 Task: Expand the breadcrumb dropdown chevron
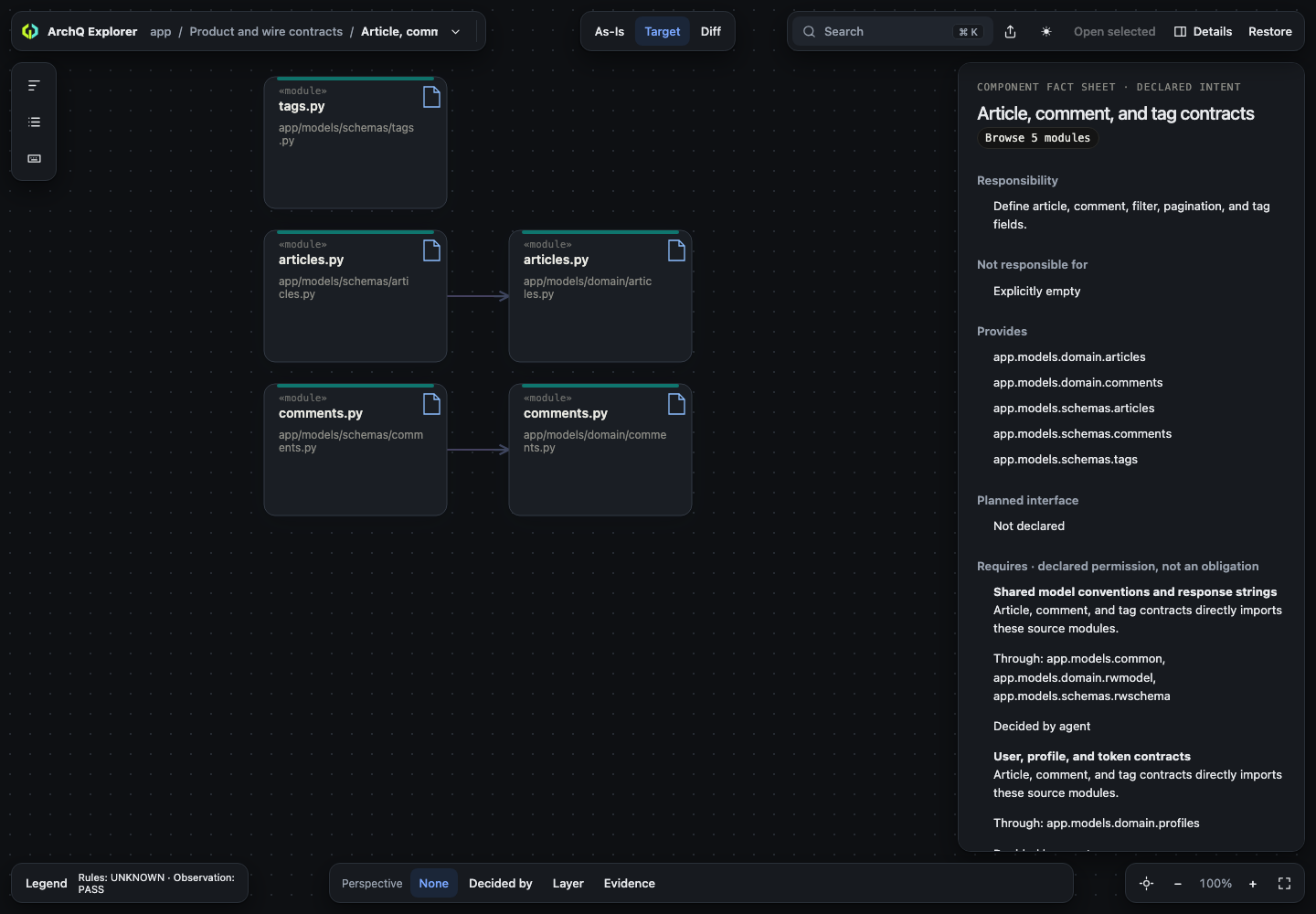pyautogui.click(x=456, y=31)
